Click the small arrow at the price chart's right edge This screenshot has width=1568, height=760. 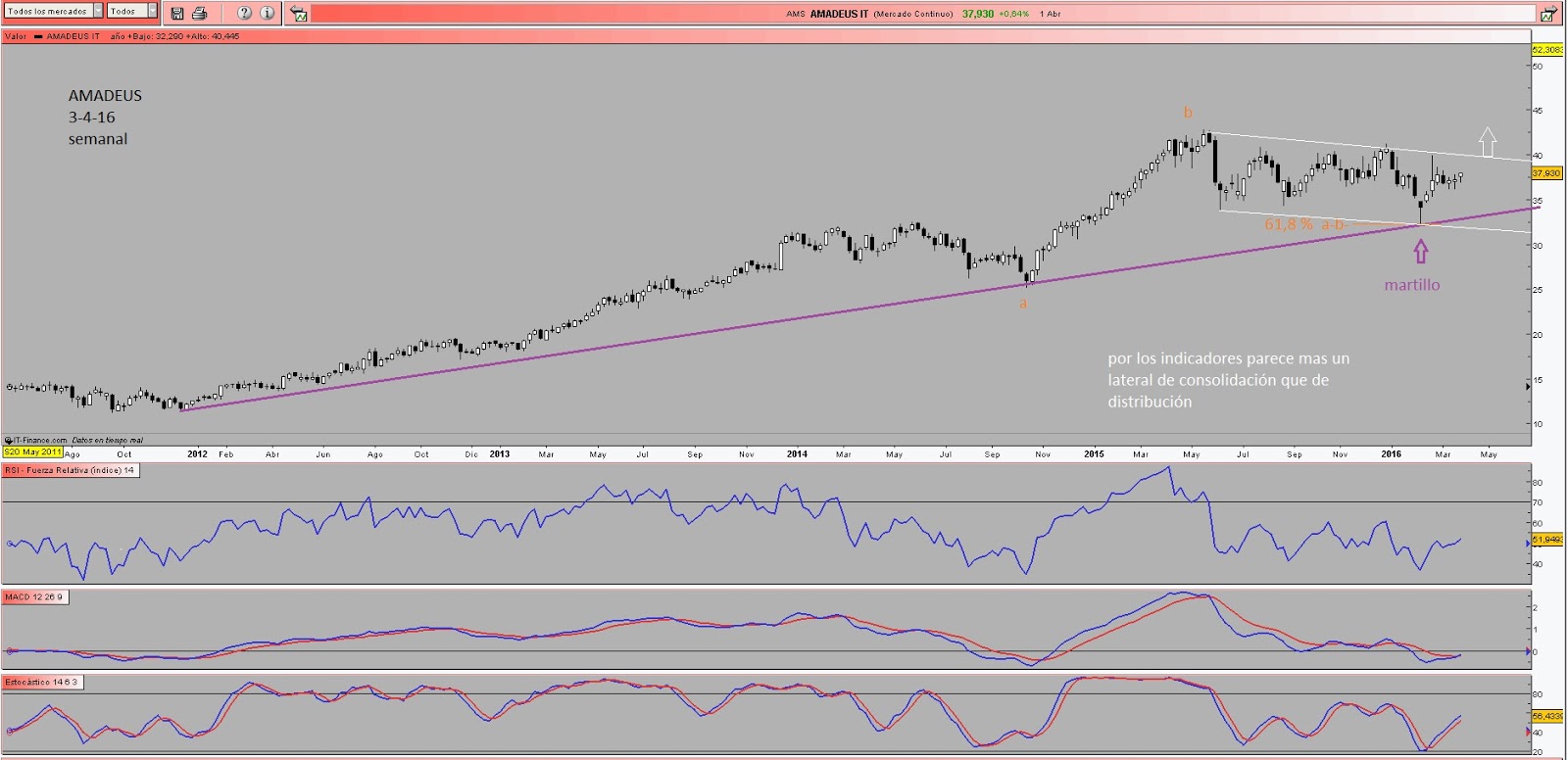click(x=1527, y=387)
